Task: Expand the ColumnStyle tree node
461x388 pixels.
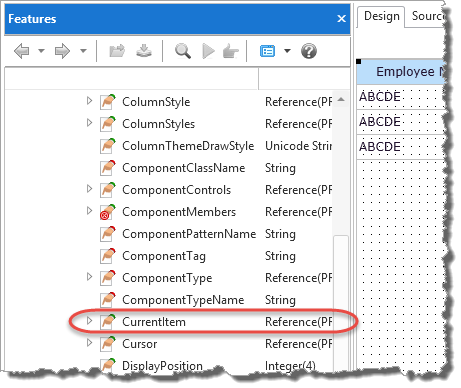Action: pyautogui.click(x=89, y=101)
